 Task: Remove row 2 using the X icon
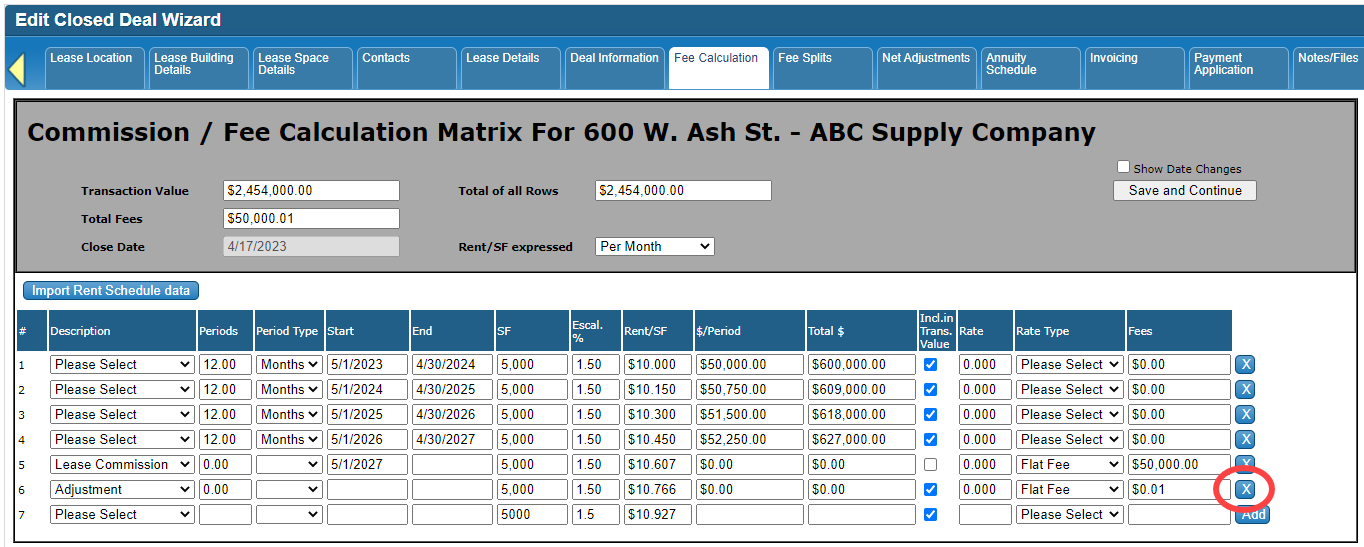[x=1245, y=389]
